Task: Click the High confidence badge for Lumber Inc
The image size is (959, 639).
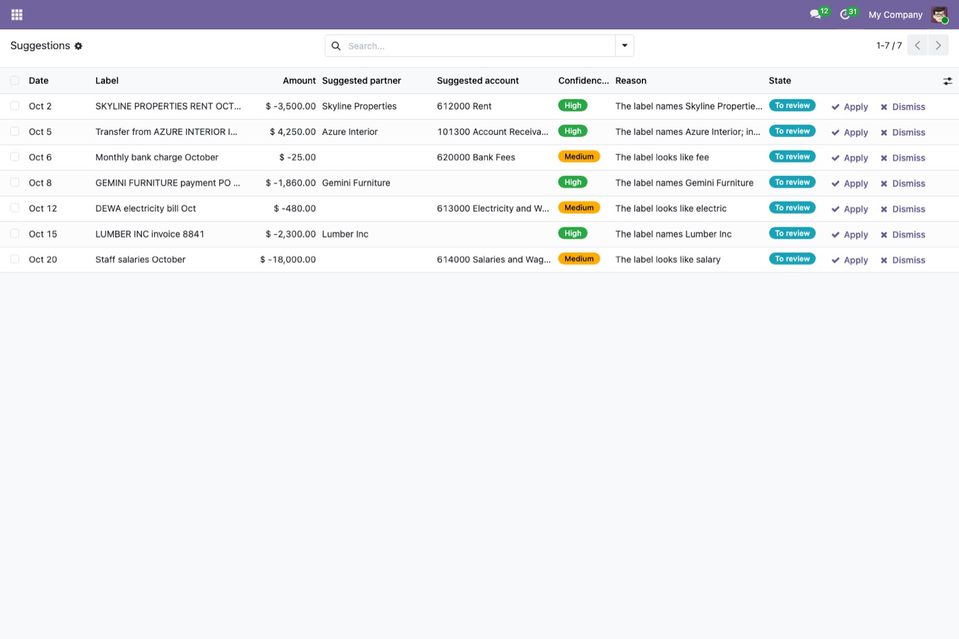Action: [572, 234]
